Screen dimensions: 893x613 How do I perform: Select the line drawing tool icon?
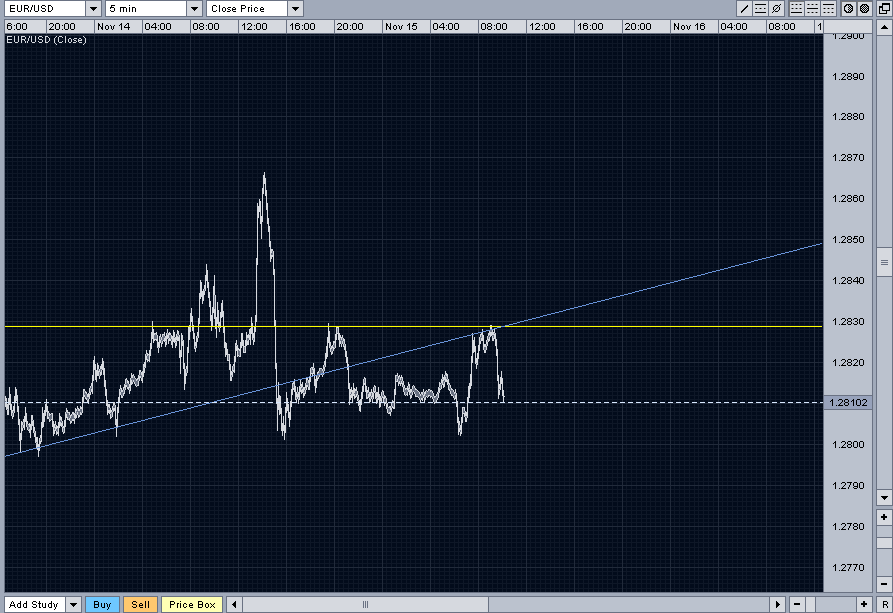point(744,8)
